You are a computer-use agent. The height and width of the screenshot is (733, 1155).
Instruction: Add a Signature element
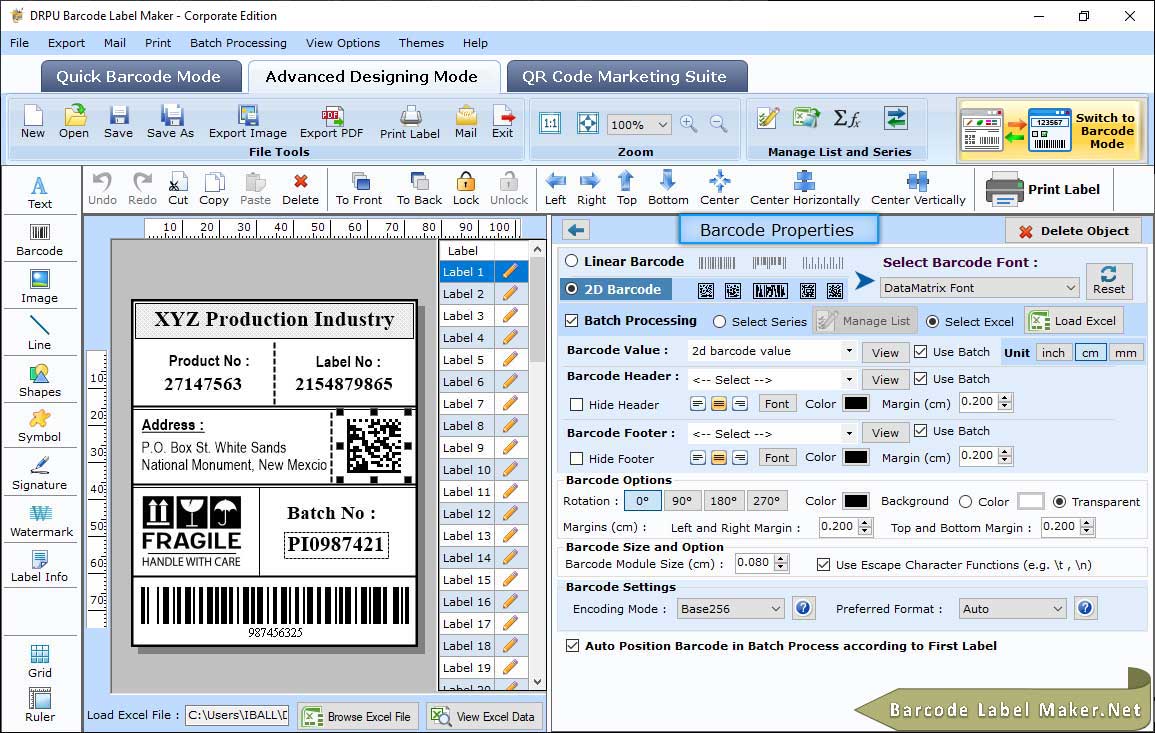40,474
